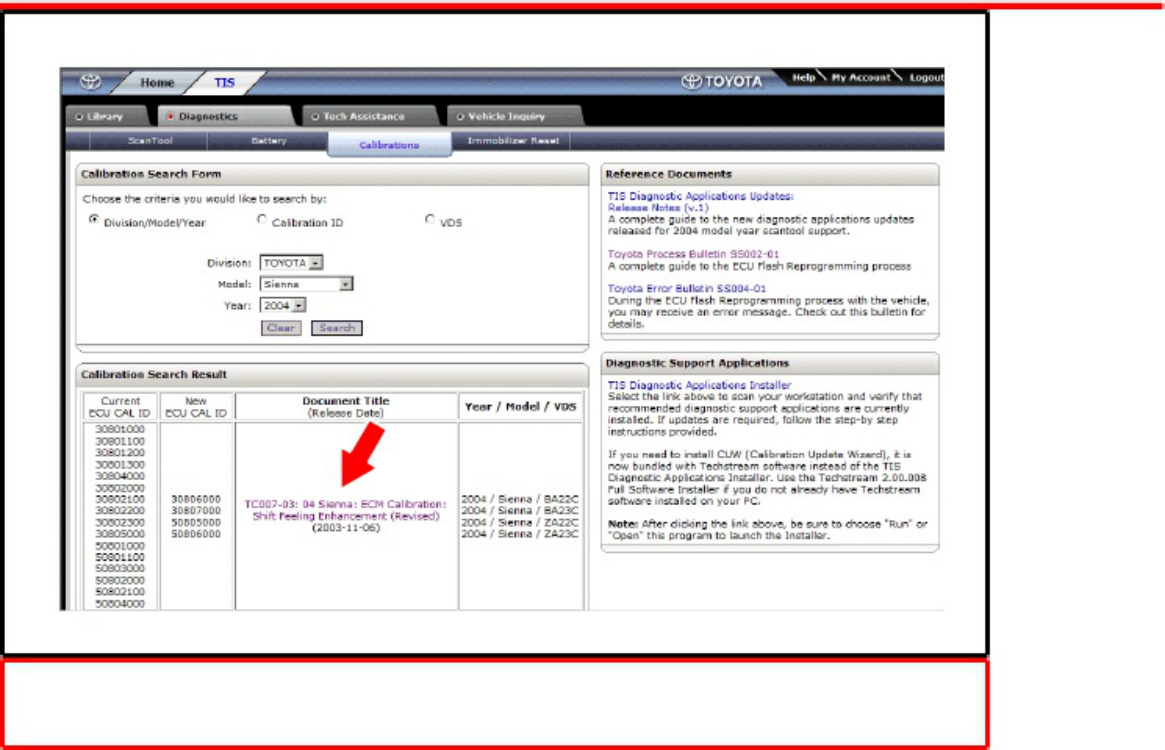Open Toyota Error Bulletin SS004-01
The image size is (1165, 750).
tap(687, 288)
